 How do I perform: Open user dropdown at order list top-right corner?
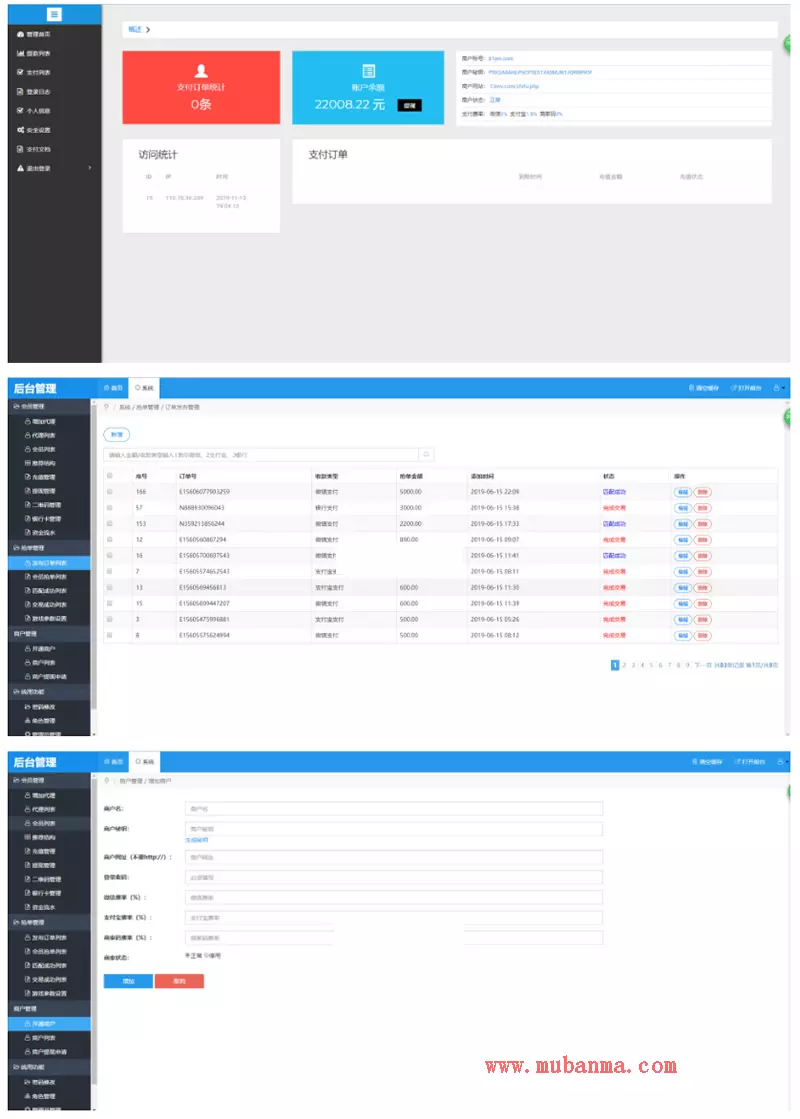(x=781, y=387)
